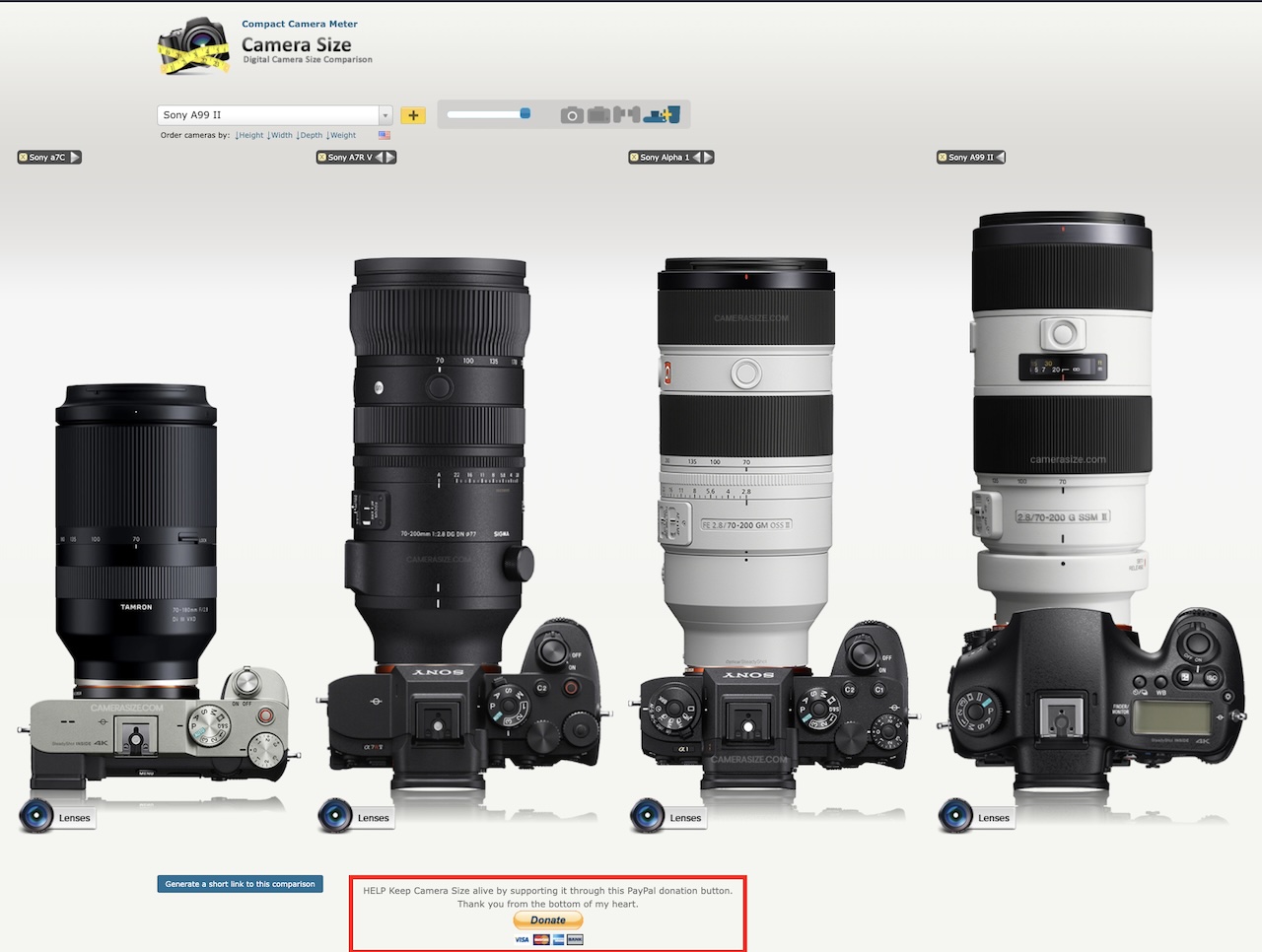1262x952 pixels.
Task: Order cameras by Depth
Action: tap(310, 135)
